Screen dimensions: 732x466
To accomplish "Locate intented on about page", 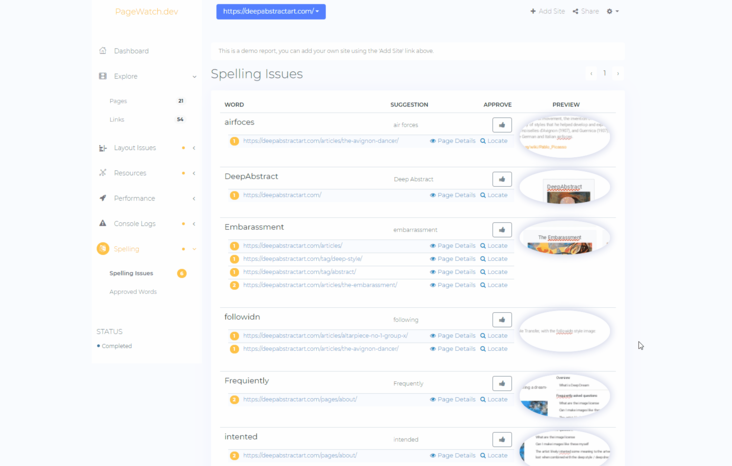I will (493, 455).
